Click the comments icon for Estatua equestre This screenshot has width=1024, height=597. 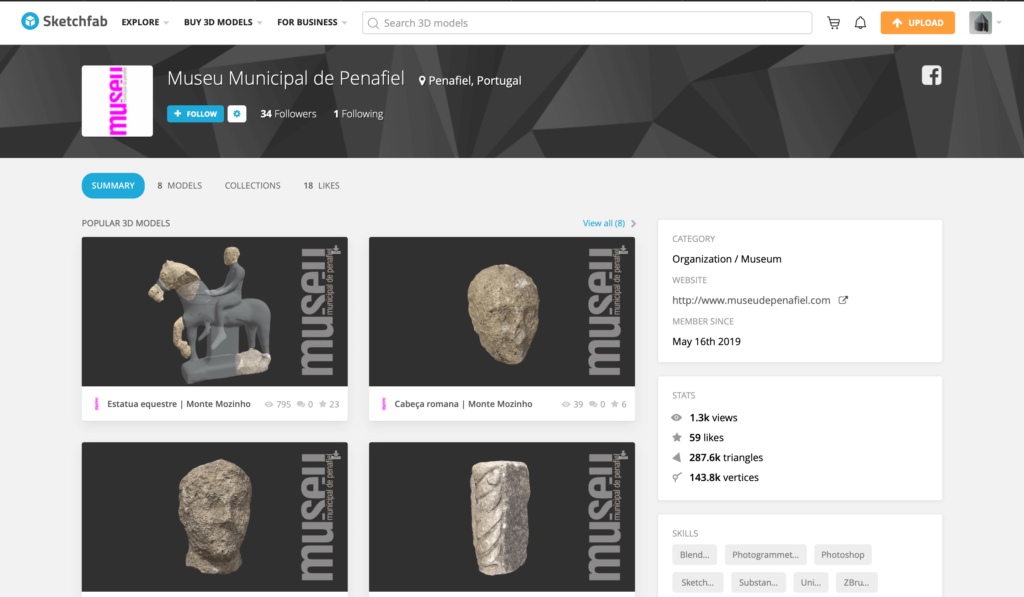pos(300,404)
